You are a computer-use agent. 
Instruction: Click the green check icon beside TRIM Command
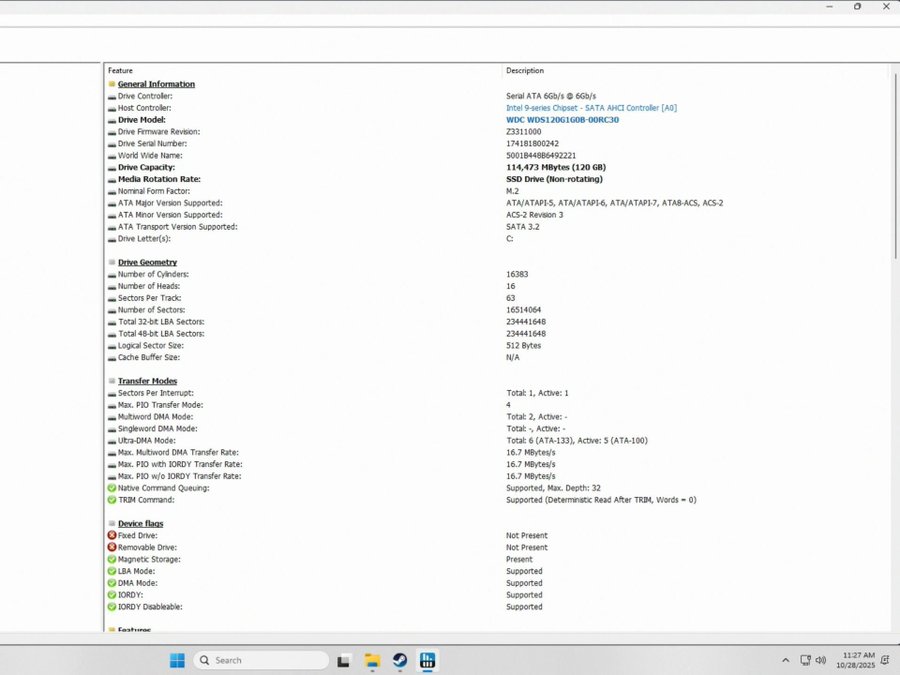coord(112,500)
